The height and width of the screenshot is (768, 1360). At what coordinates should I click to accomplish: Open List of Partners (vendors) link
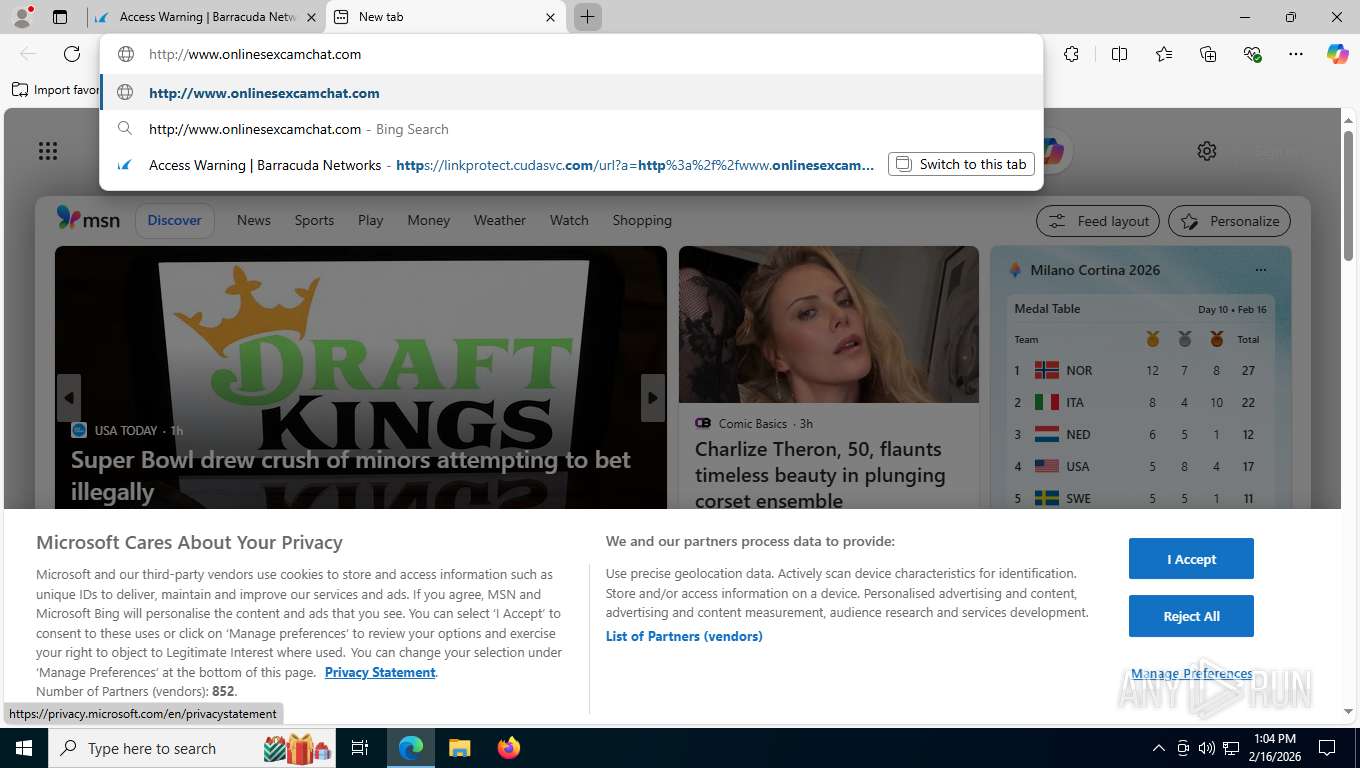[684, 636]
